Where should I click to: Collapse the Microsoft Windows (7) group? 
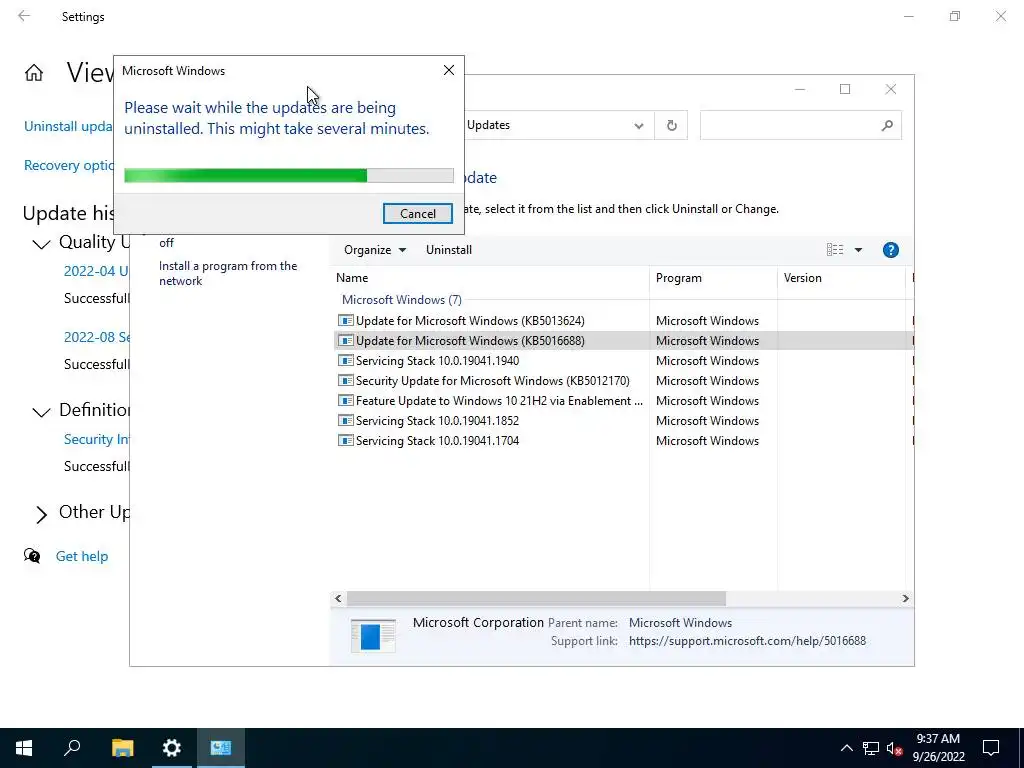click(x=402, y=300)
